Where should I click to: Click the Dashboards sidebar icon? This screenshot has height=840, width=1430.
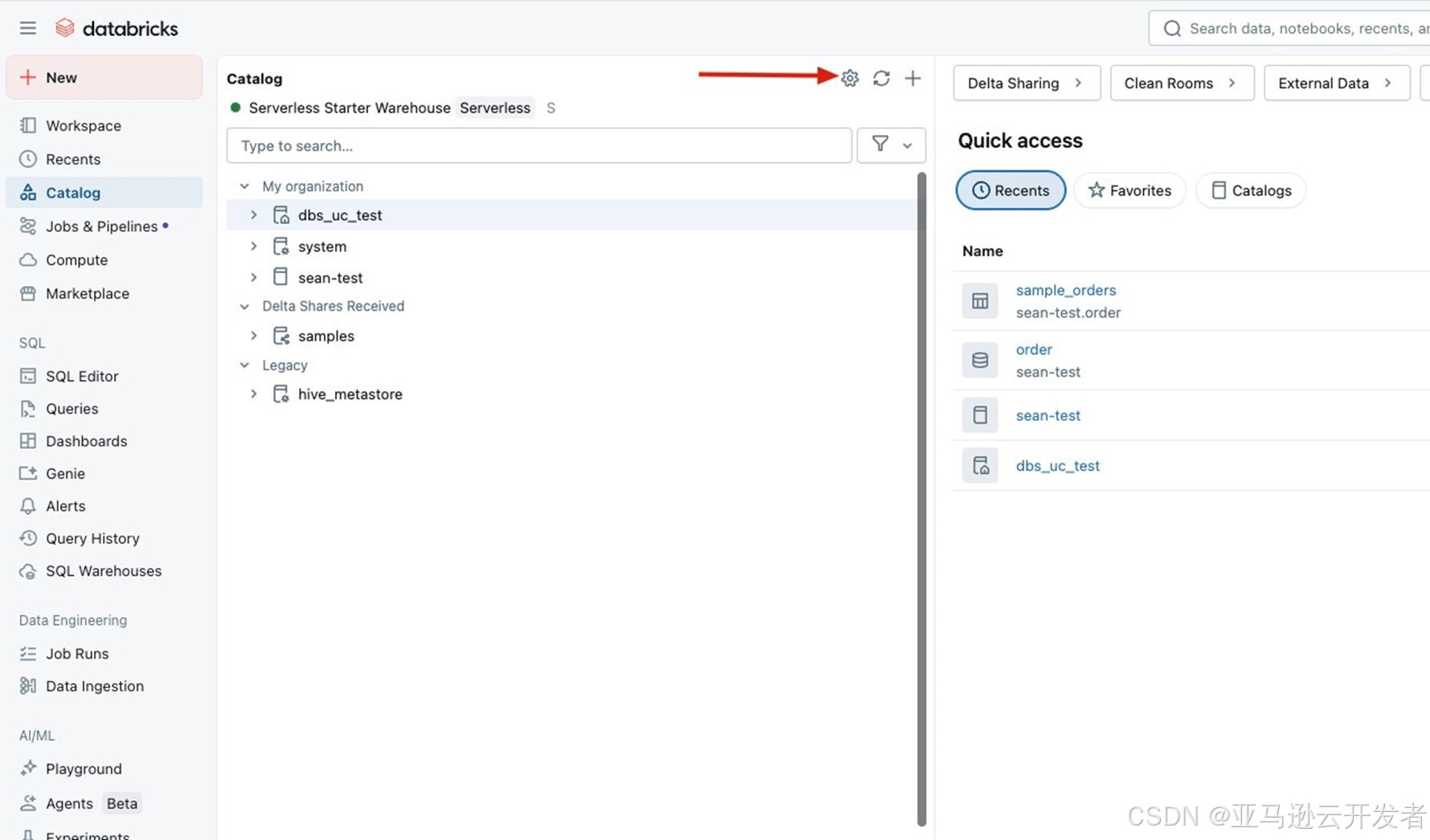(x=28, y=441)
